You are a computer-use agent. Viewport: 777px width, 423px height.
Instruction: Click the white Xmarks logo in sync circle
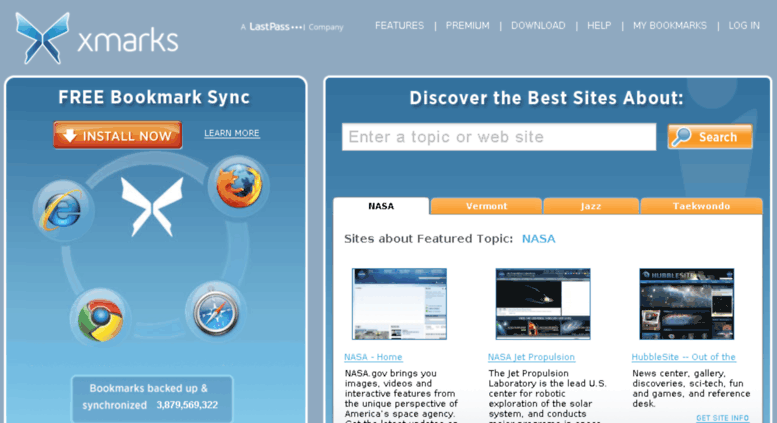[152, 207]
